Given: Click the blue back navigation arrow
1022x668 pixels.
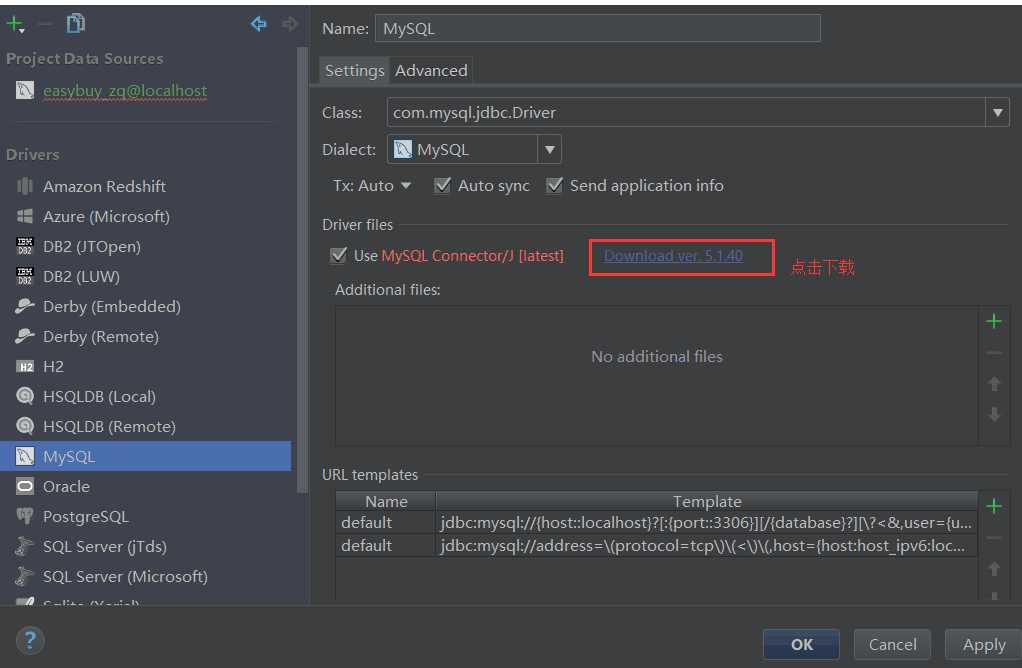Looking at the screenshot, I should click(259, 24).
